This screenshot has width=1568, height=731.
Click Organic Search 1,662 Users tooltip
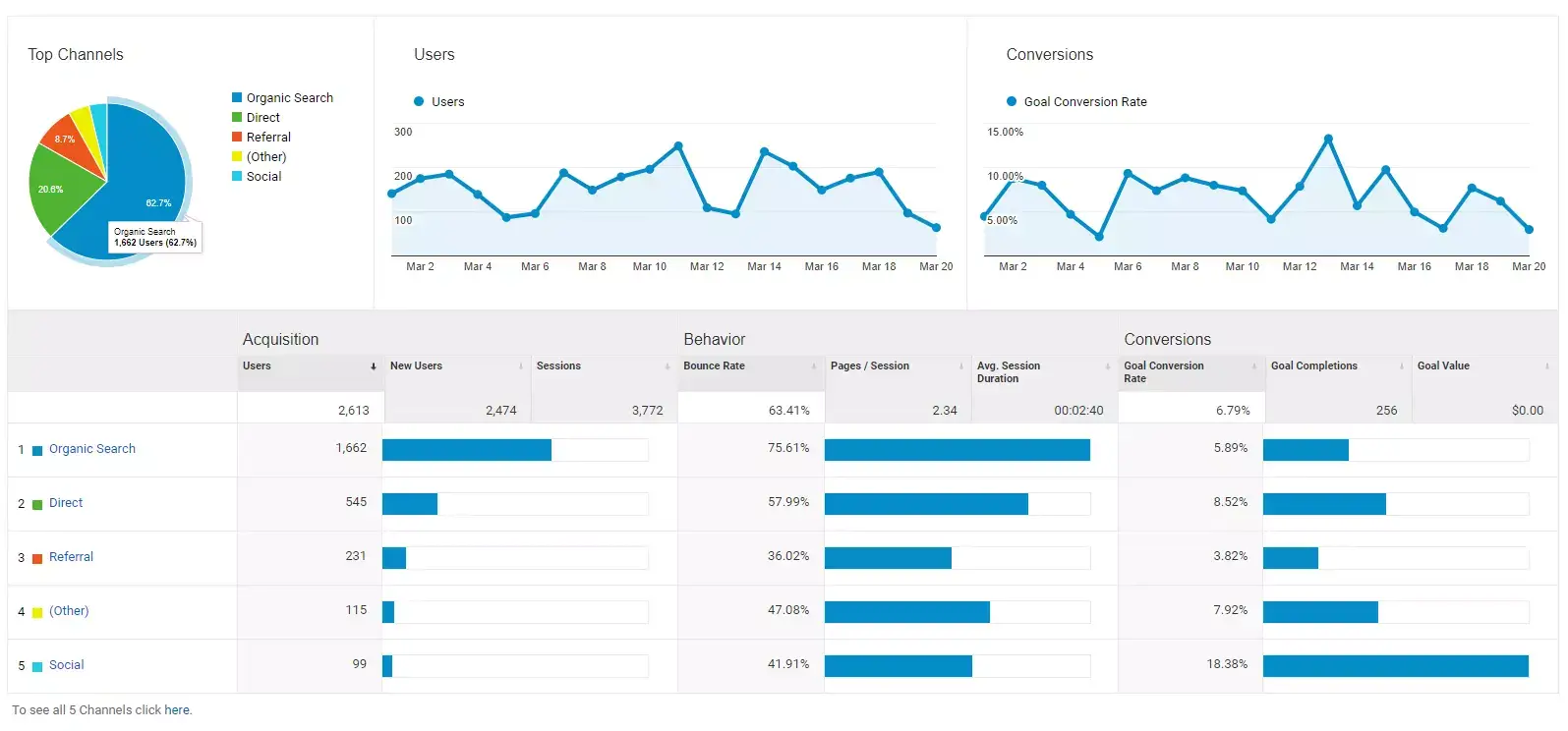155,237
